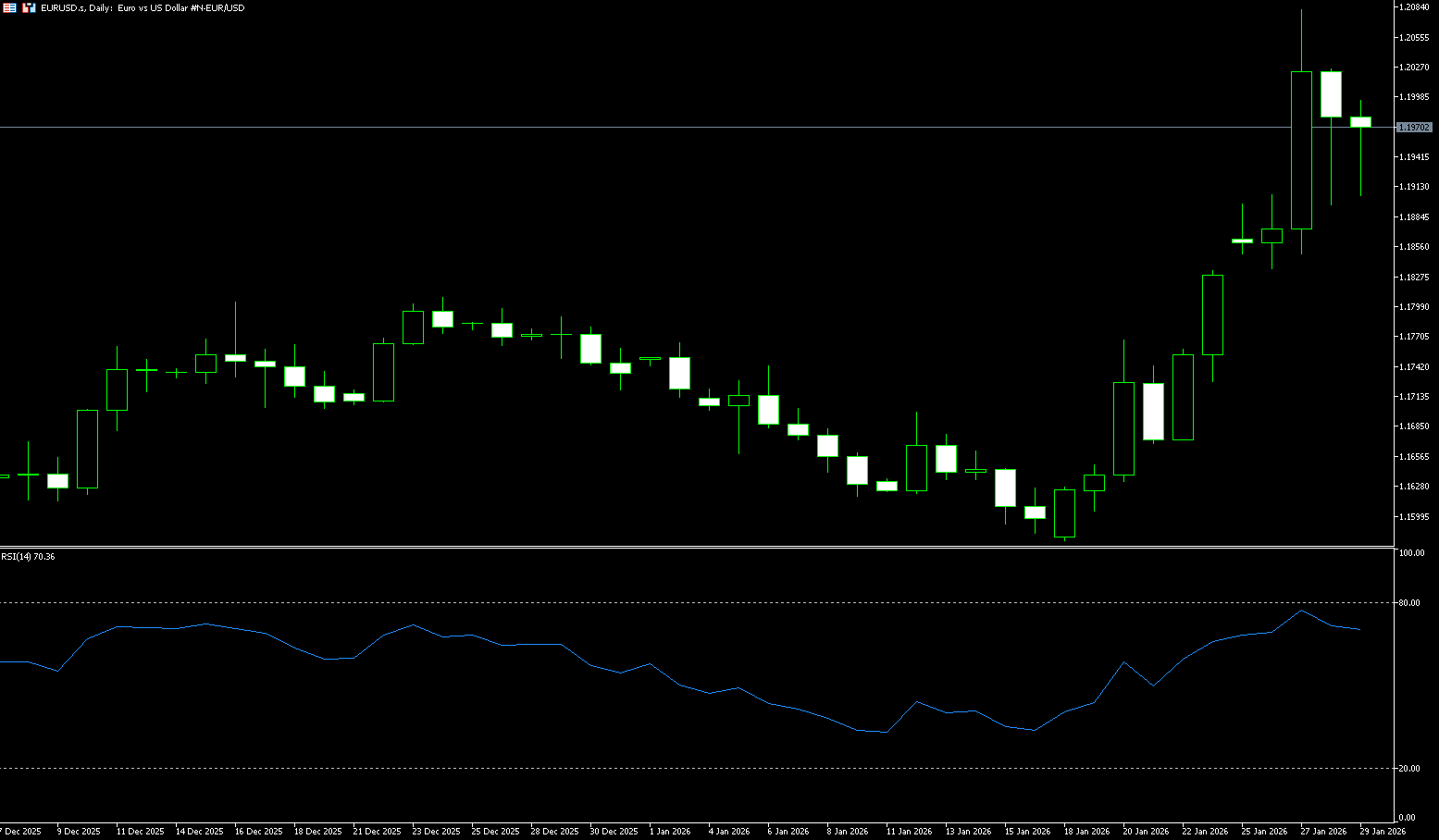1439x840 pixels.
Task: Select the 29 Jan 2026 date label
Action: 1382,832
